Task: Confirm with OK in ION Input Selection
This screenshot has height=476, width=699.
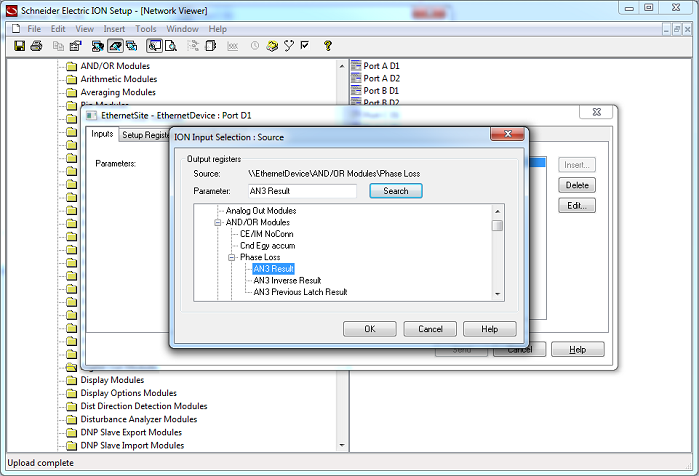Action: click(x=370, y=329)
